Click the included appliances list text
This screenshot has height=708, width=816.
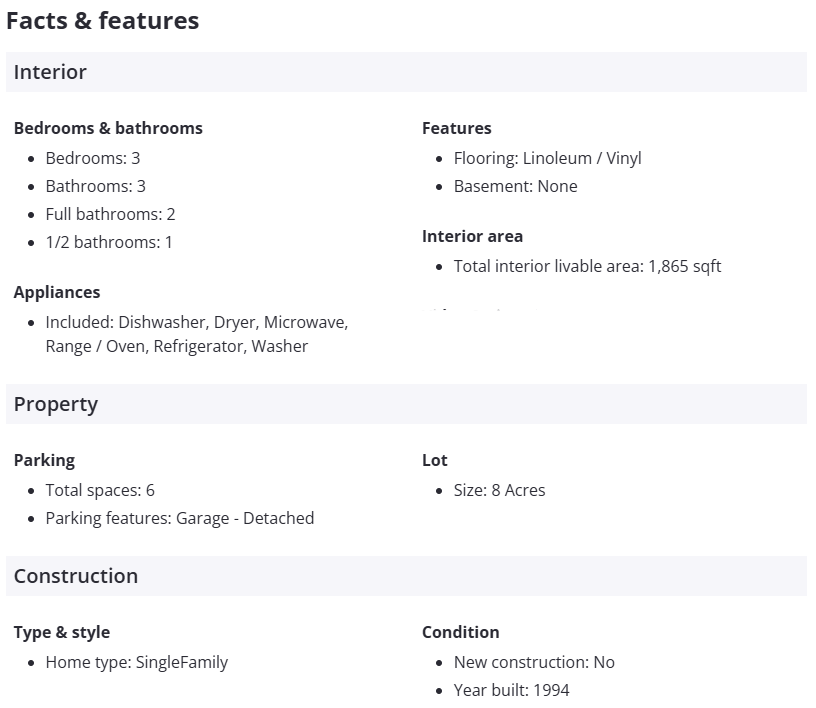(x=196, y=334)
